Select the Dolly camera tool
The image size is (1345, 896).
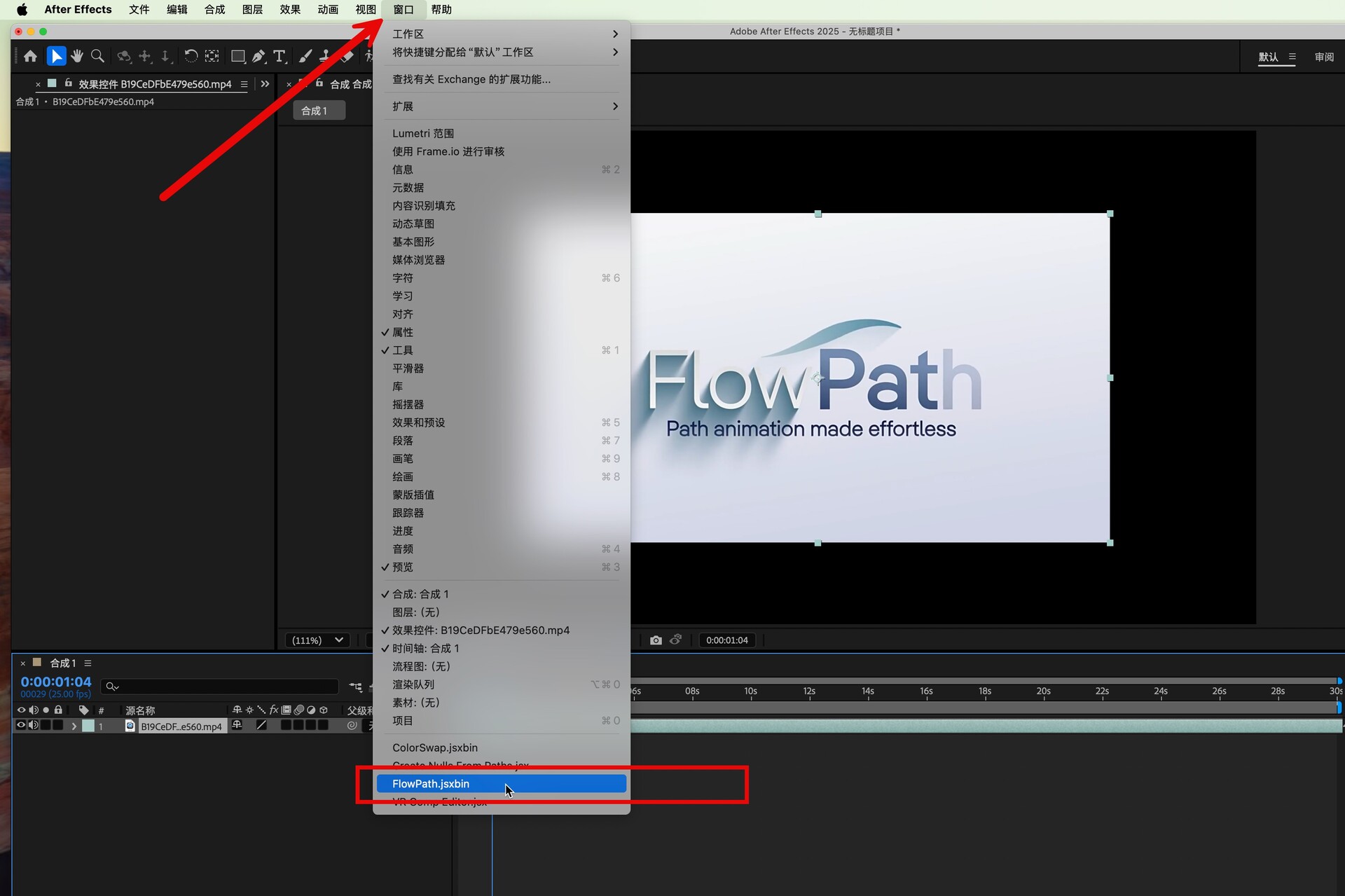pos(165,56)
